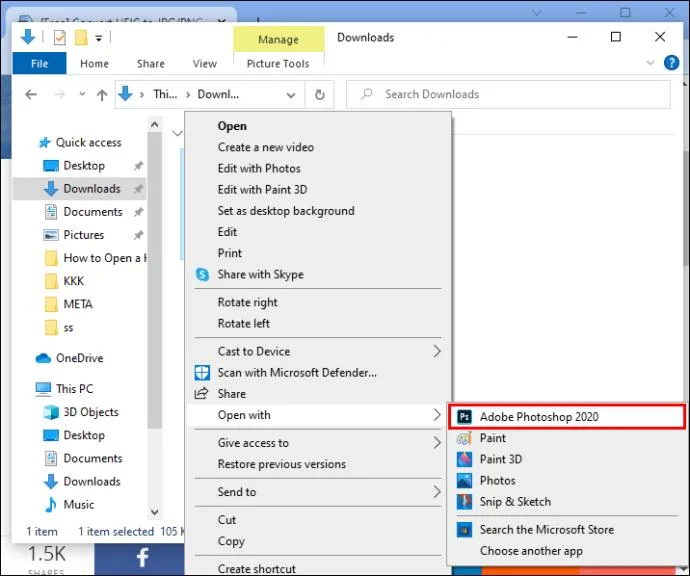
Task: Click the New folder quick access icon
Action: 81,37
